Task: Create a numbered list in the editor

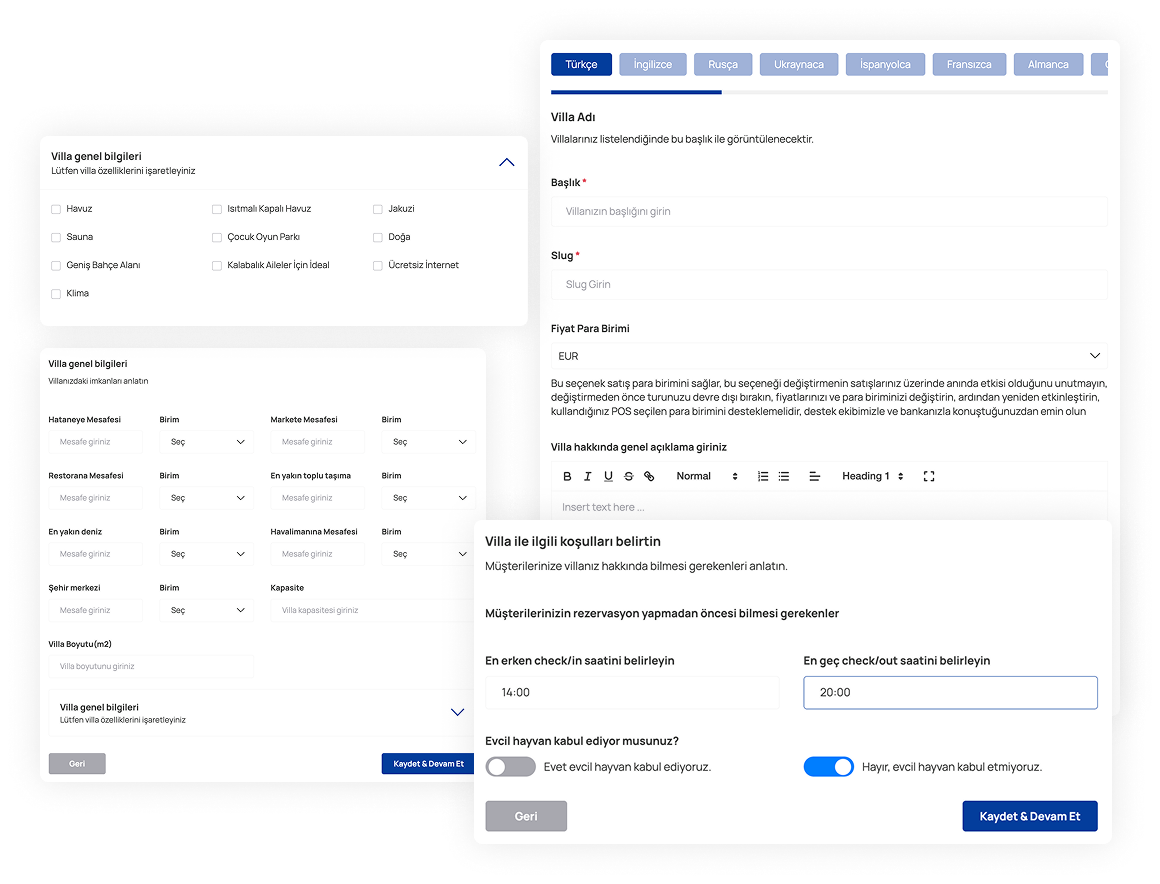Action: click(763, 477)
